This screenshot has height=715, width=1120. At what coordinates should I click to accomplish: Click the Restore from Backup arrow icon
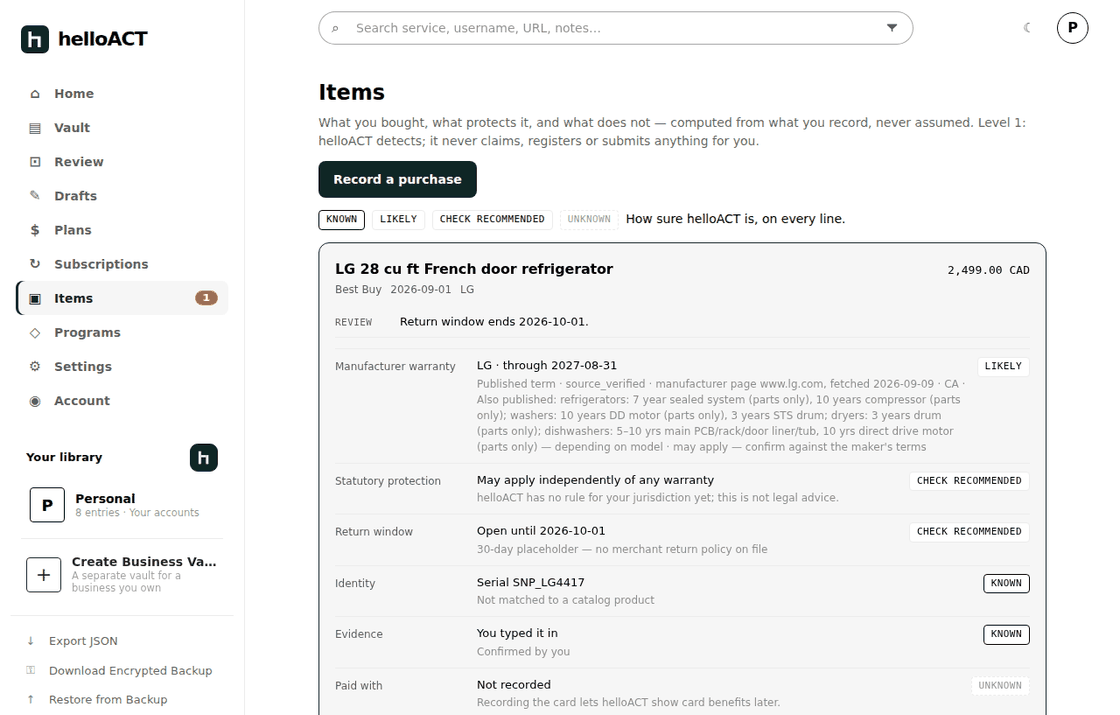pyautogui.click(x=31, y=700)
